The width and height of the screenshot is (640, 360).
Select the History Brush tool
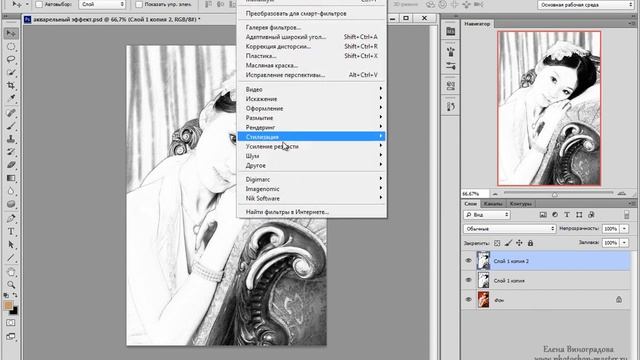[11, 152]
